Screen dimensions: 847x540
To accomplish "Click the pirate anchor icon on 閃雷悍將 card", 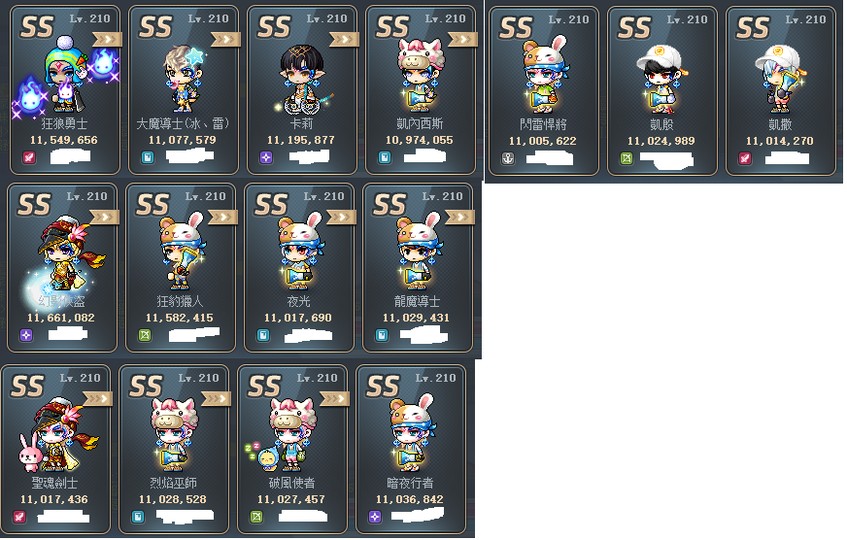I will pyautogui.click(x=507, y=158).
